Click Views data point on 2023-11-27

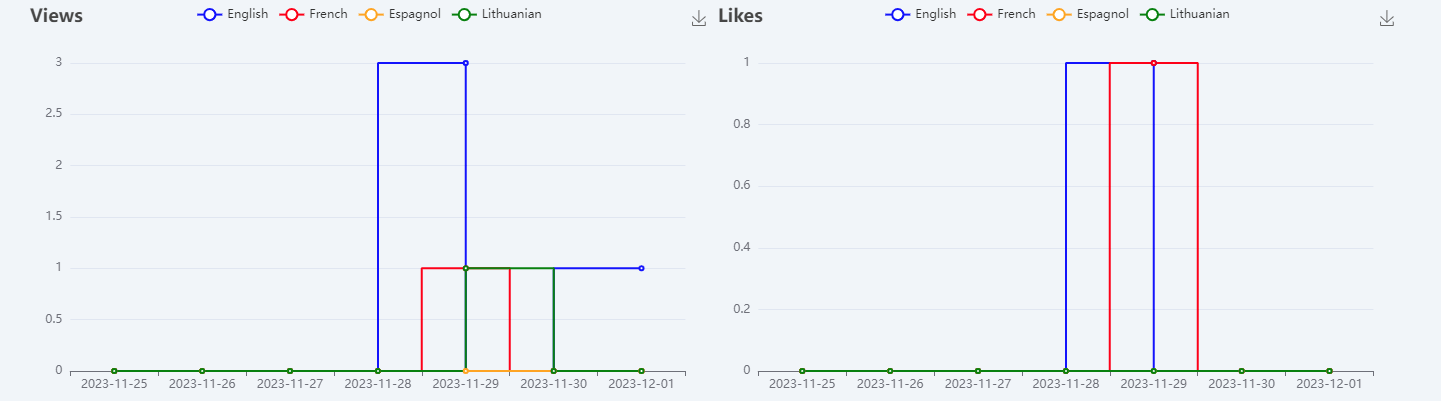(290, 371)
